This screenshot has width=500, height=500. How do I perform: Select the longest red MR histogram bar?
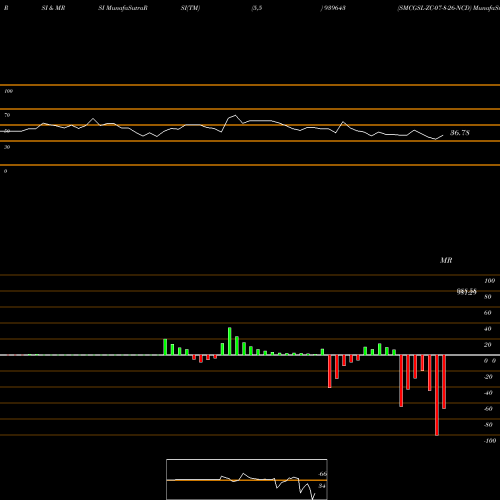coord(437,395)
